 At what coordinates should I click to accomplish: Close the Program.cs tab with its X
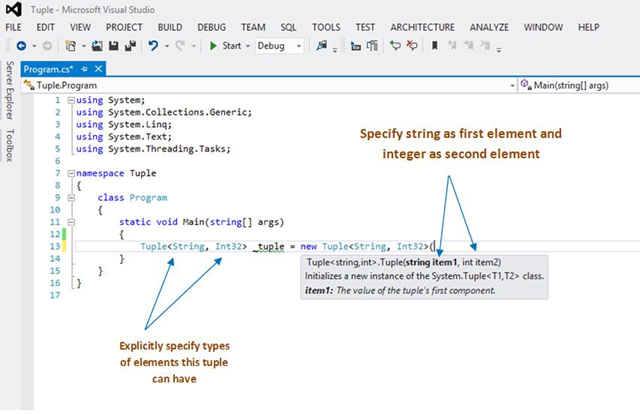click(x=97, y=70)
